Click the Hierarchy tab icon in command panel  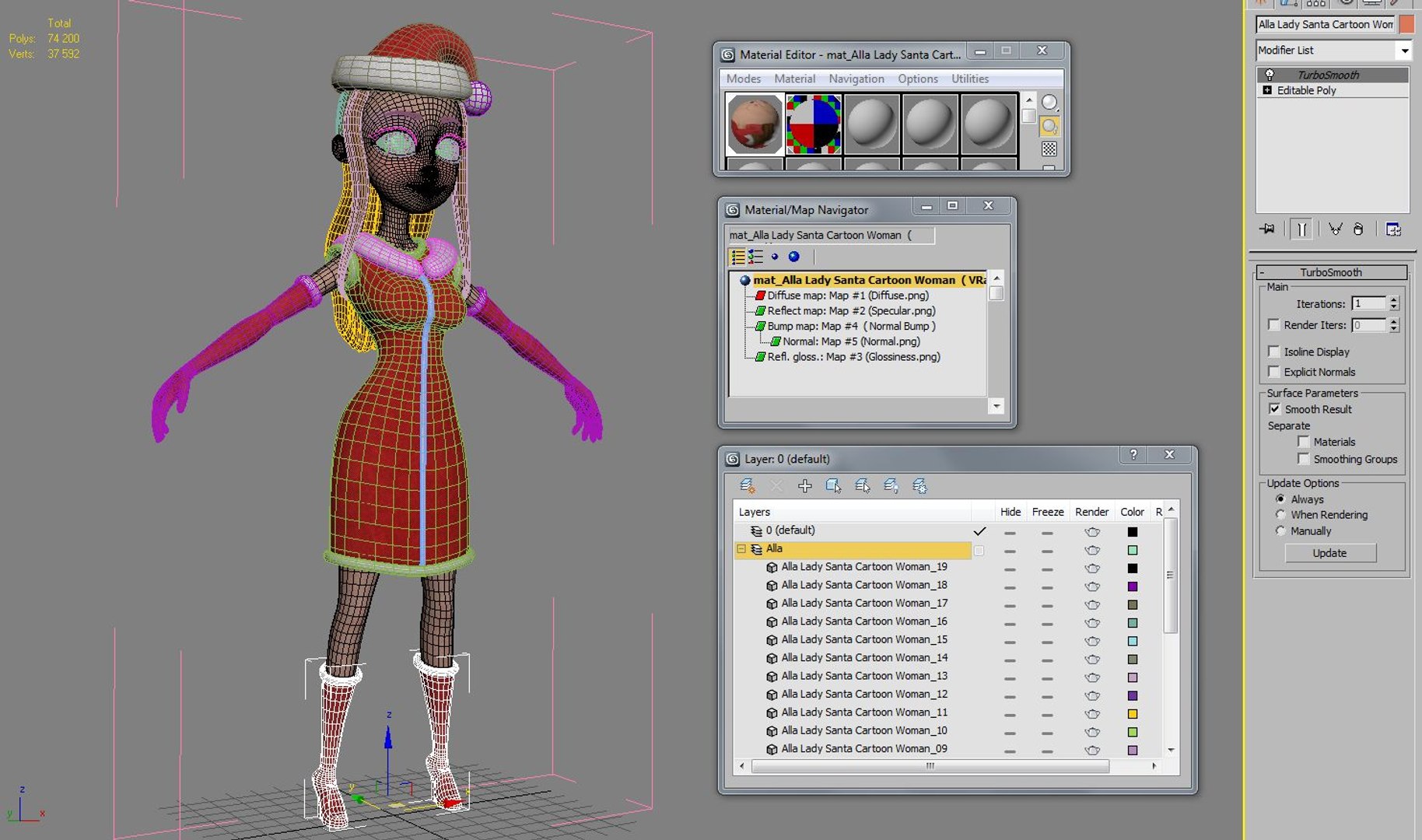[1316, 3]
